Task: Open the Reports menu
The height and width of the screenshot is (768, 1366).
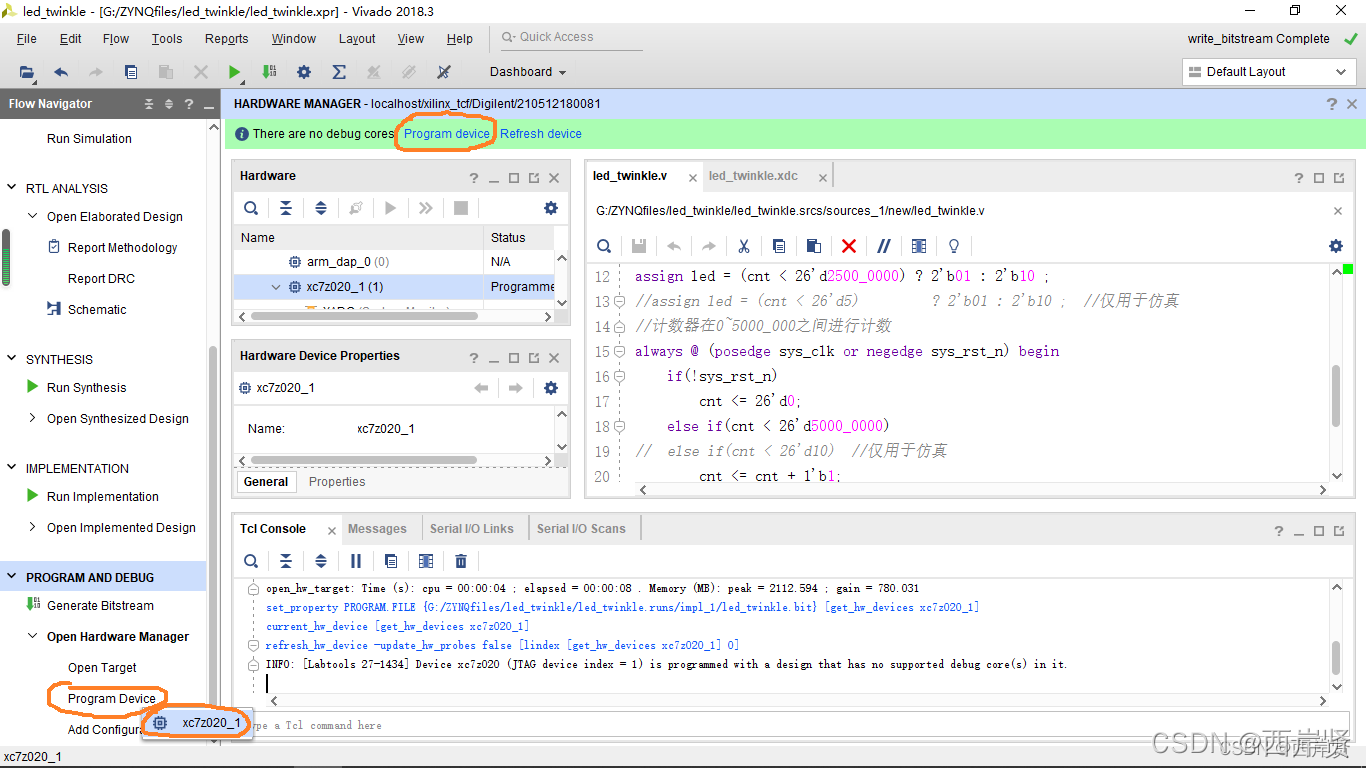Action: click(227, 39)
